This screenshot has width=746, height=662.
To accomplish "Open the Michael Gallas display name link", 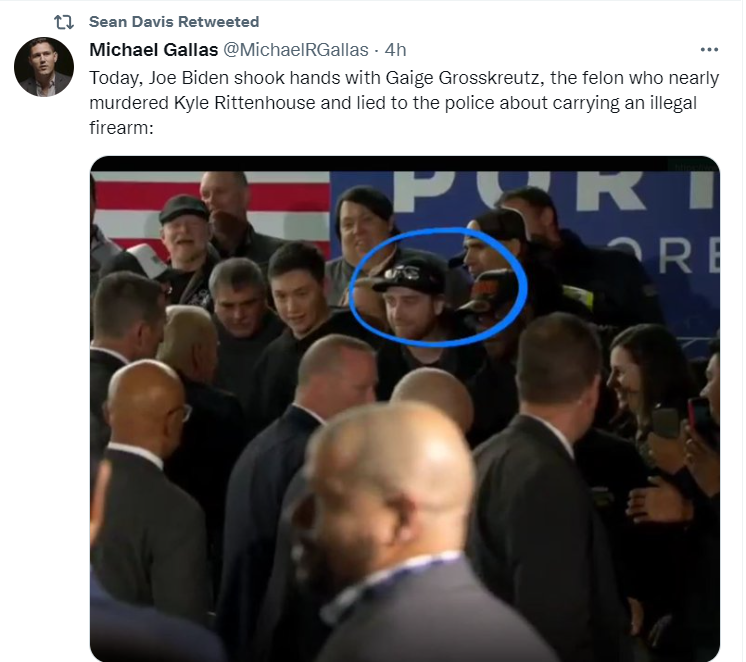I will point(154,49).
